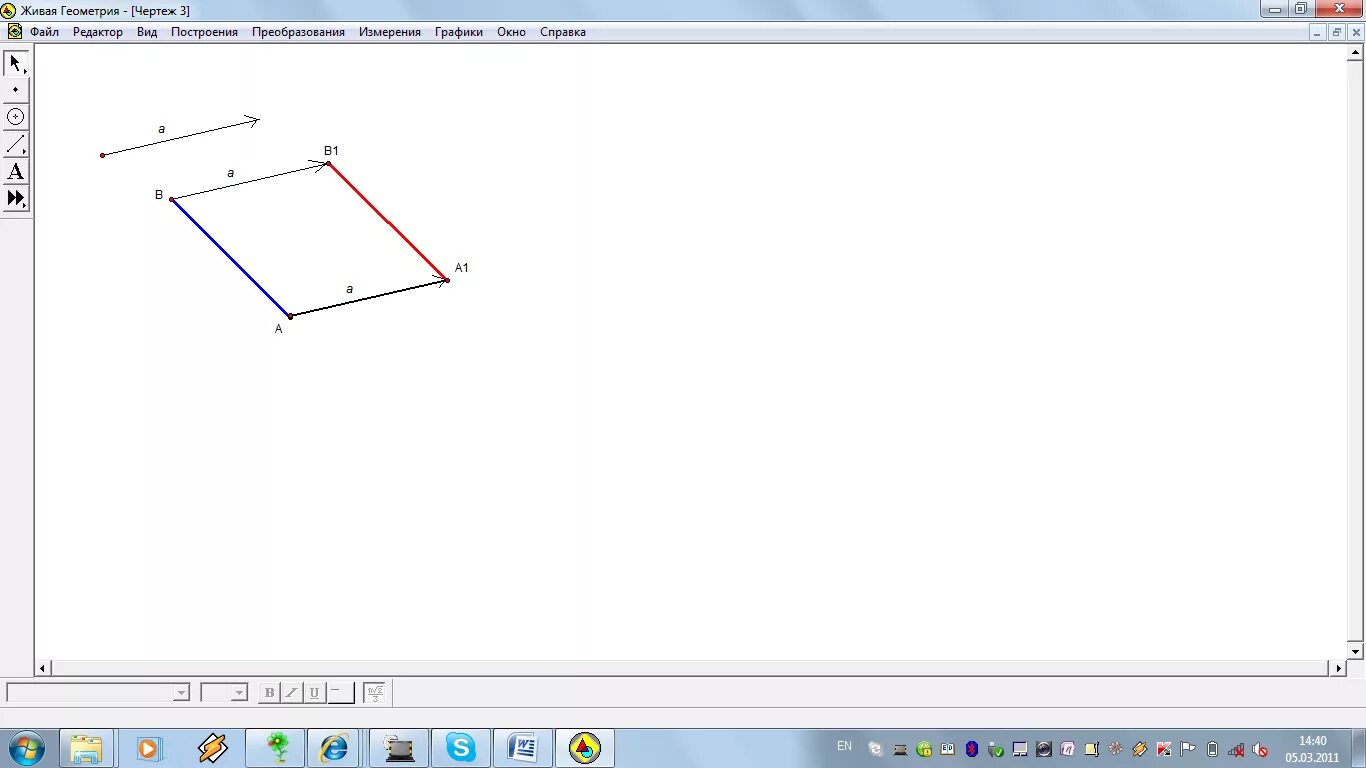The image size is (1366, 768).
Task: Open Windows Explorer from taskbar
Action: click(x=87, y=748)
